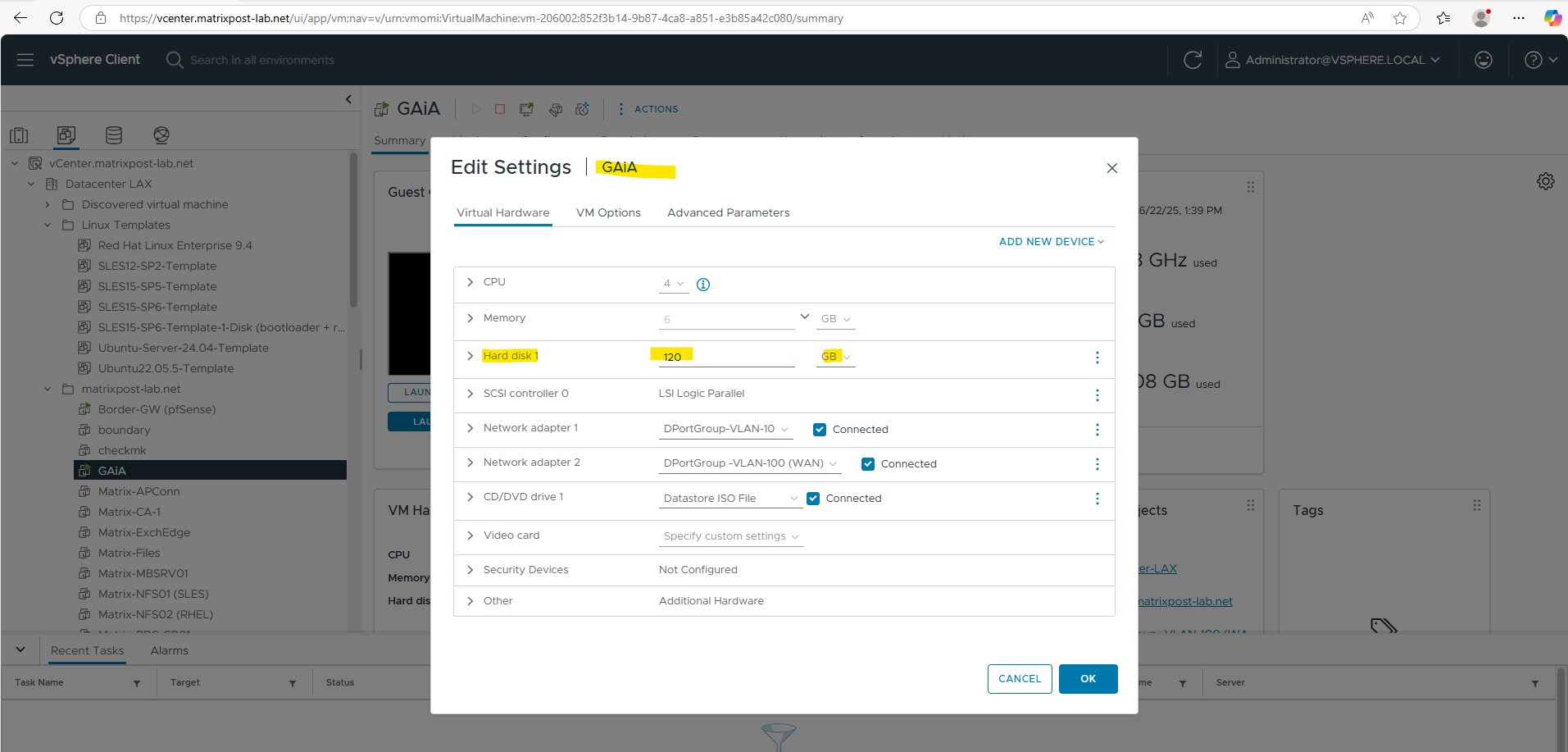The width and height of the screenshot is (1568, 752).
Task: Open the Hard disk 1 unit dropdown
Action: tap(836, 357)
